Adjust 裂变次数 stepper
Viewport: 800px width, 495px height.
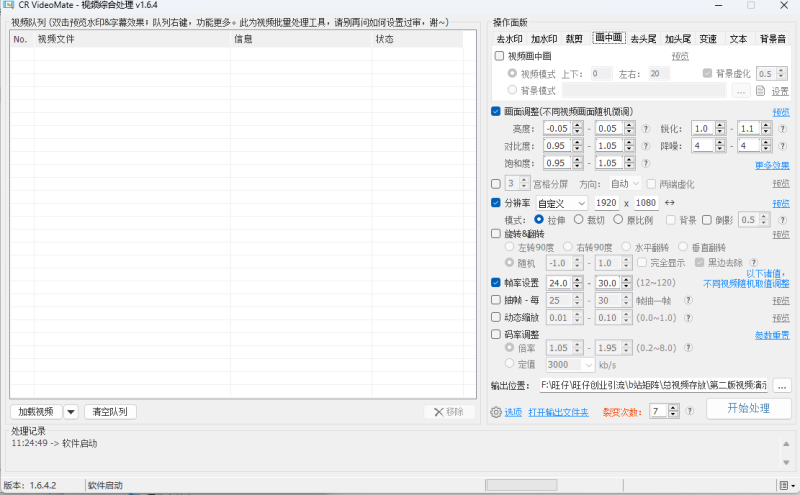click(673, 411)
